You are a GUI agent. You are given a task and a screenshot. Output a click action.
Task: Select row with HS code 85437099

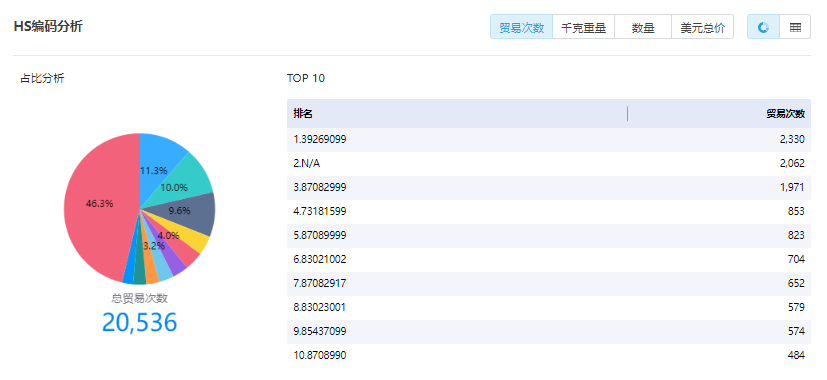pos(549,331)
